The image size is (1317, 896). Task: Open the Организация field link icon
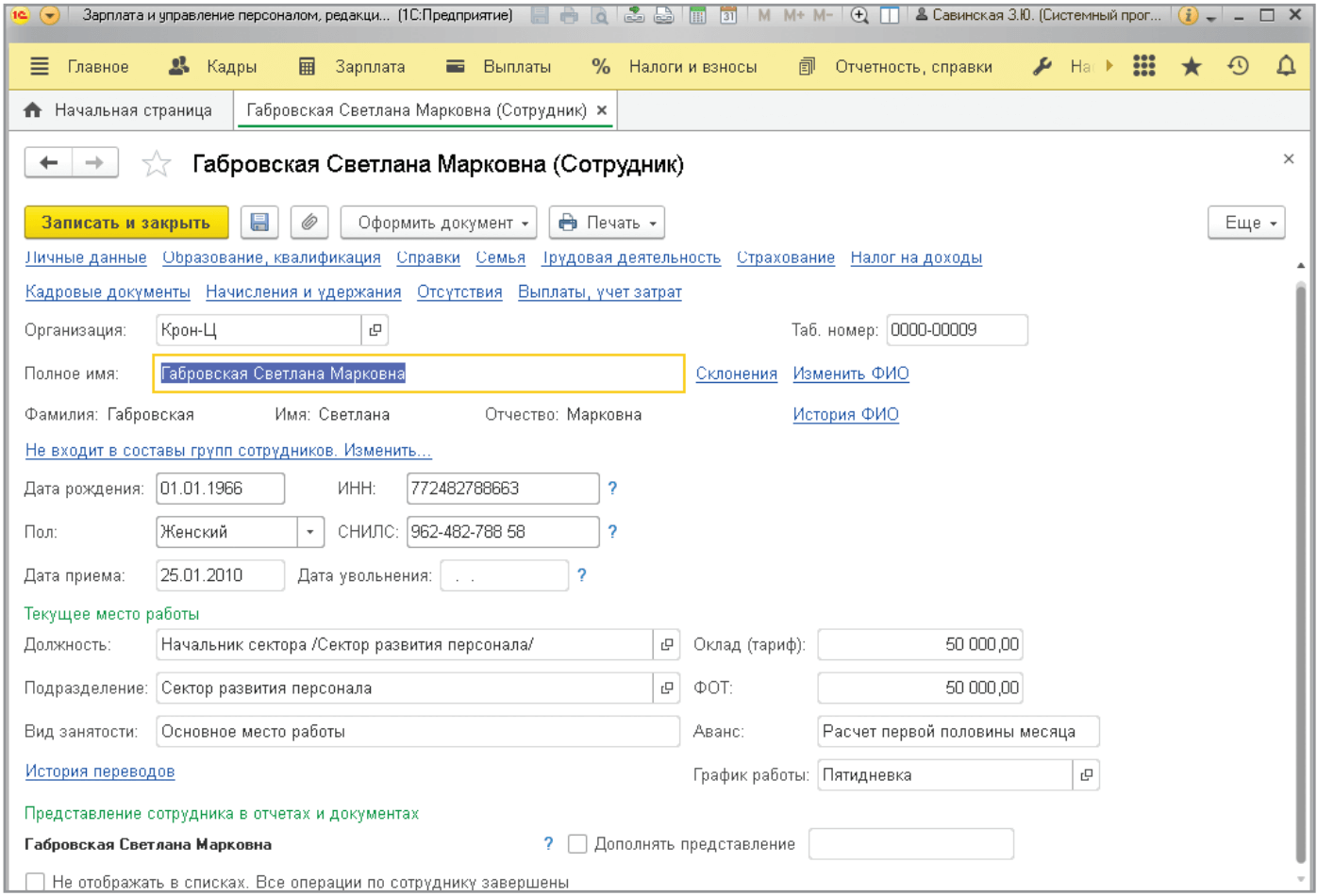375,330
